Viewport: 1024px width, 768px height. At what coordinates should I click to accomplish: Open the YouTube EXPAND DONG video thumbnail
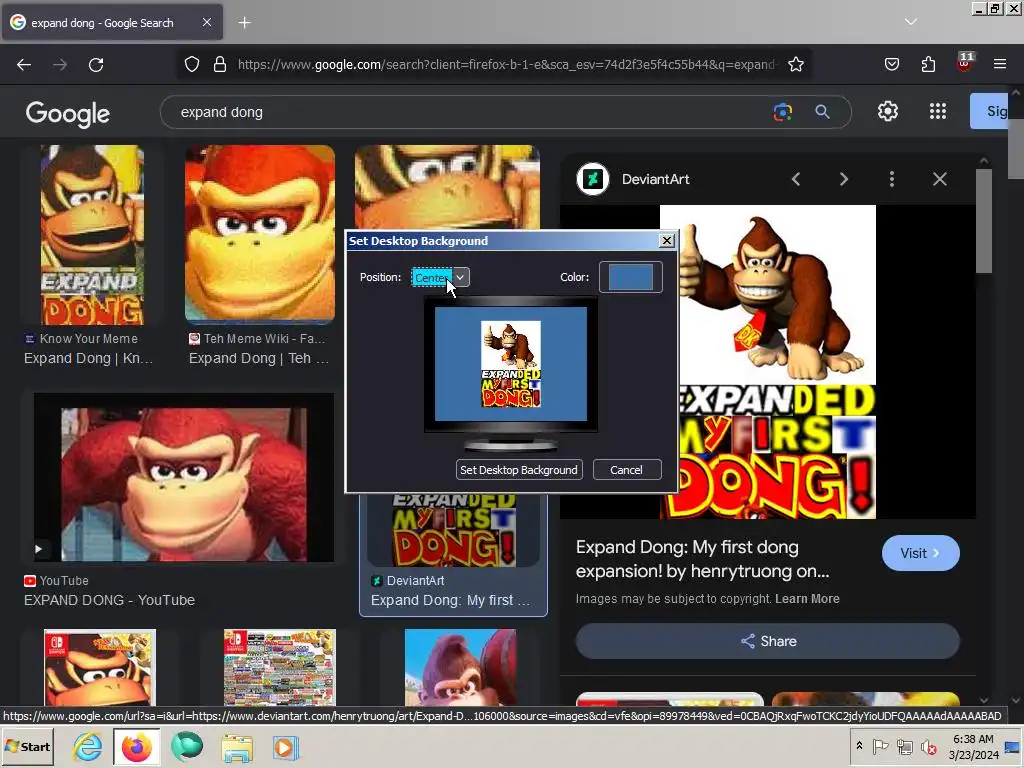184,478
